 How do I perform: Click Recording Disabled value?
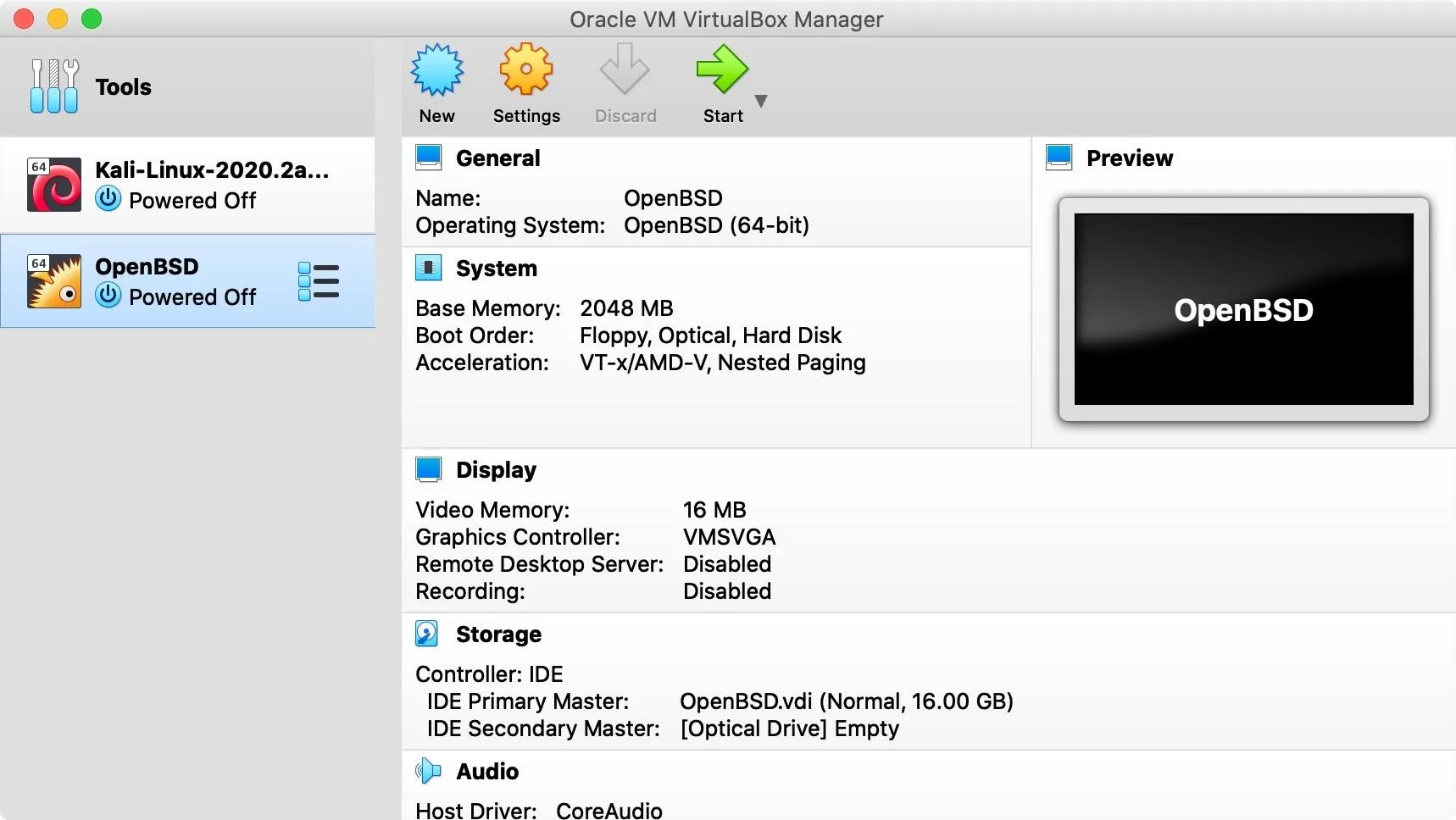coord(727,591)
